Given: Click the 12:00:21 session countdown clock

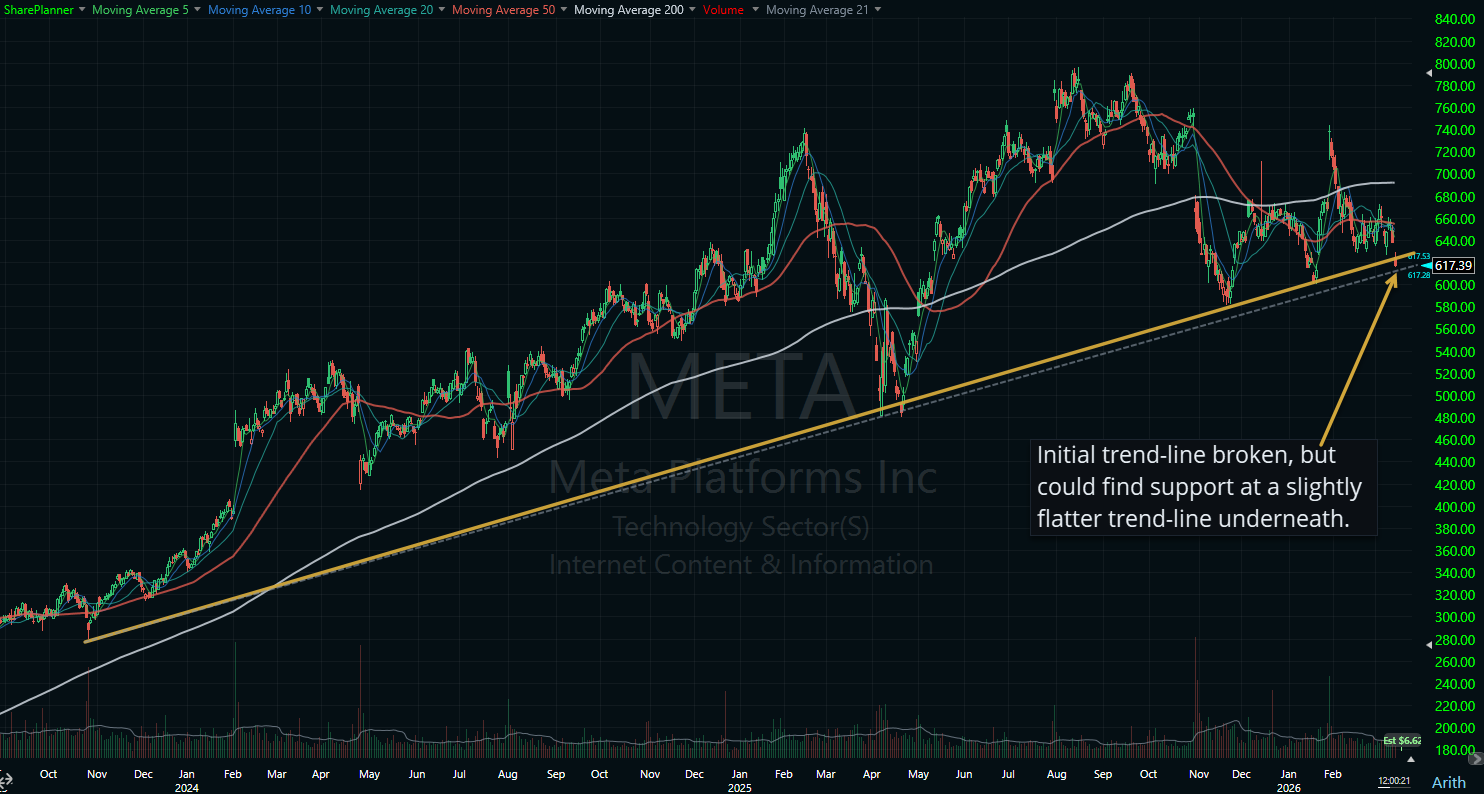Looking at the screenshot, I should [1394, 780].
